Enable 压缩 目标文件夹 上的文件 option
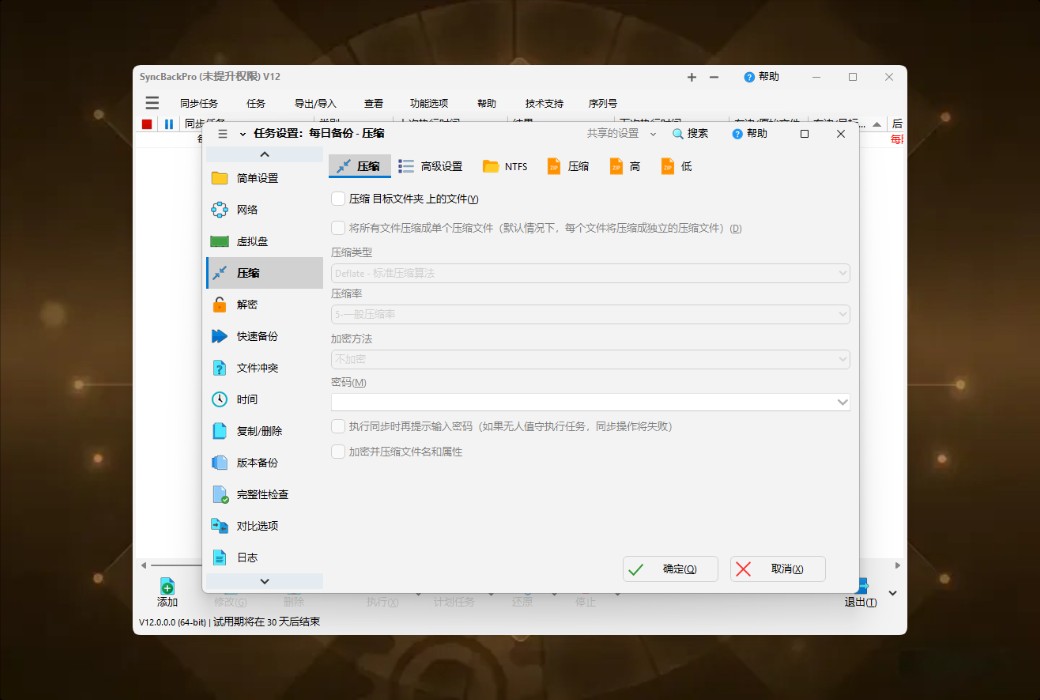 click(x=337, y=198)
